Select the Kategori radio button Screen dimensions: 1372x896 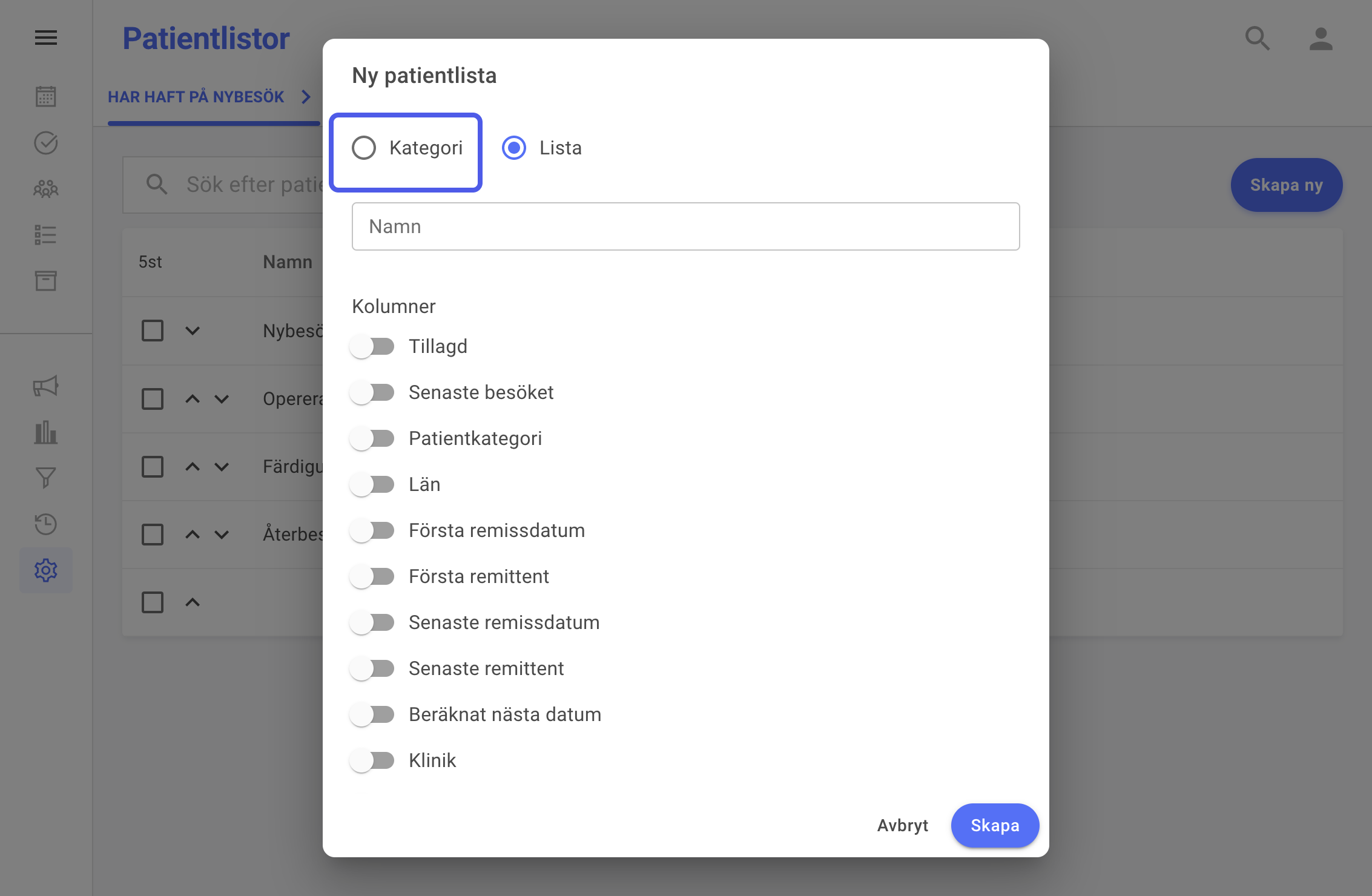364,148
